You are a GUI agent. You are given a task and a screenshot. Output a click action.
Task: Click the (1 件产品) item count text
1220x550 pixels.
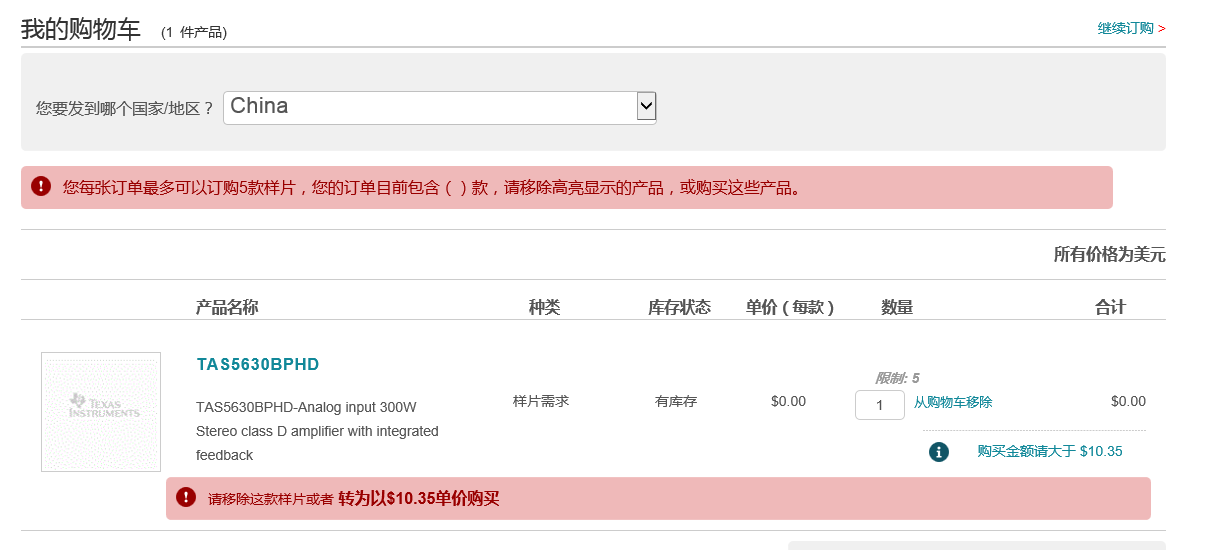tap(194, 32)
